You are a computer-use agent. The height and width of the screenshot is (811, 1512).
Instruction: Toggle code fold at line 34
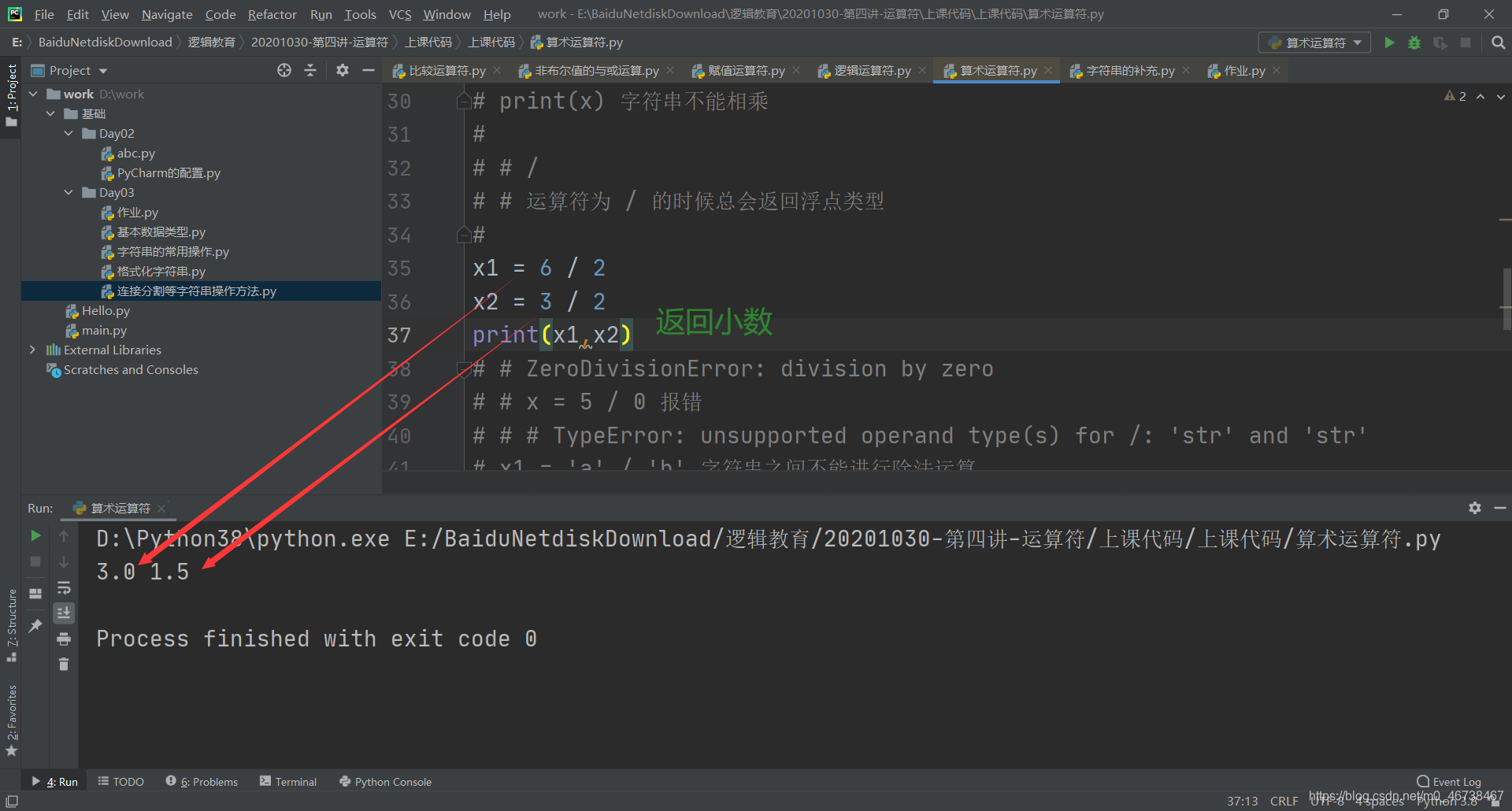click(x=464, y=235)
